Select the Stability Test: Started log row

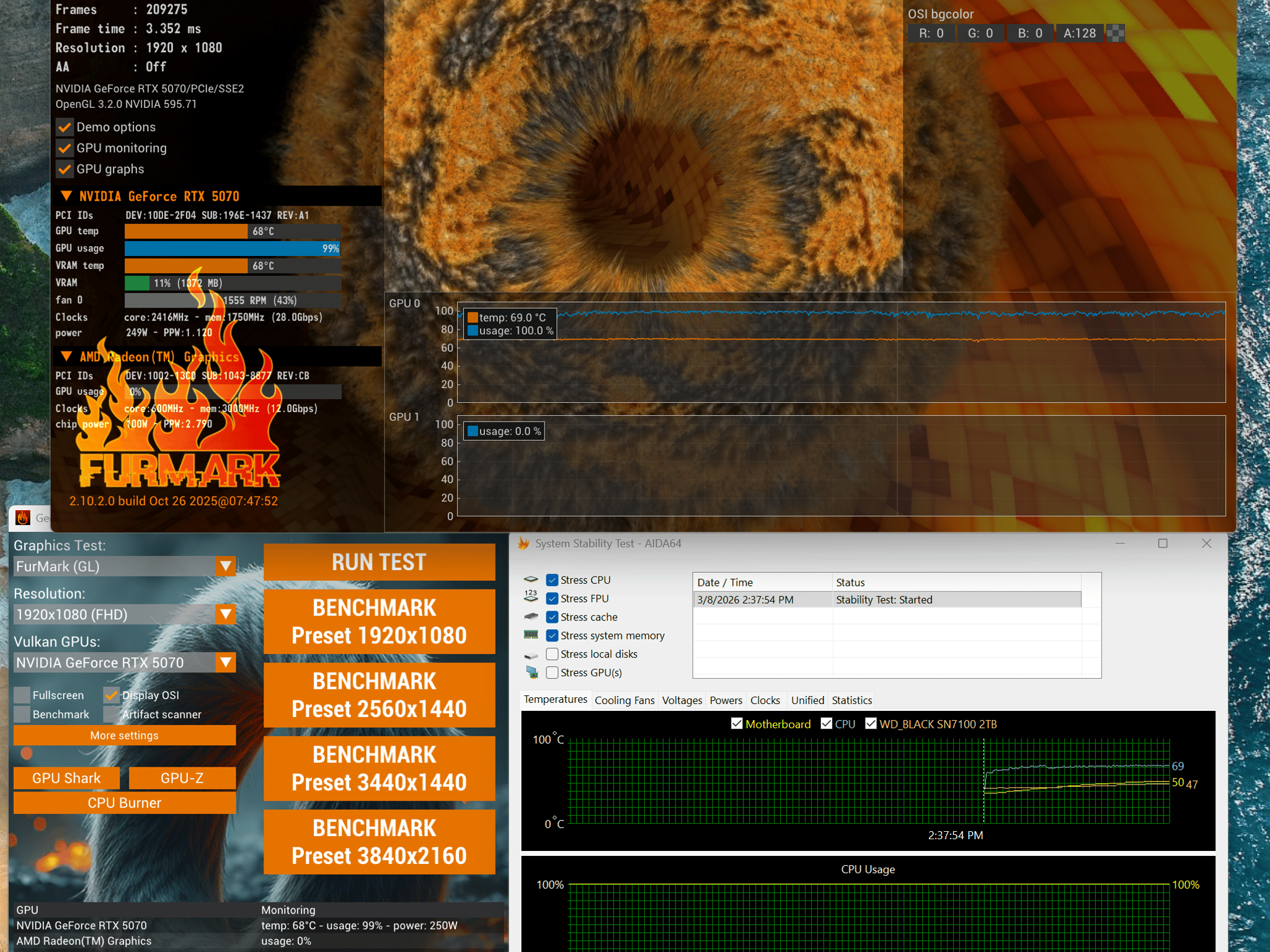point(887,600)
